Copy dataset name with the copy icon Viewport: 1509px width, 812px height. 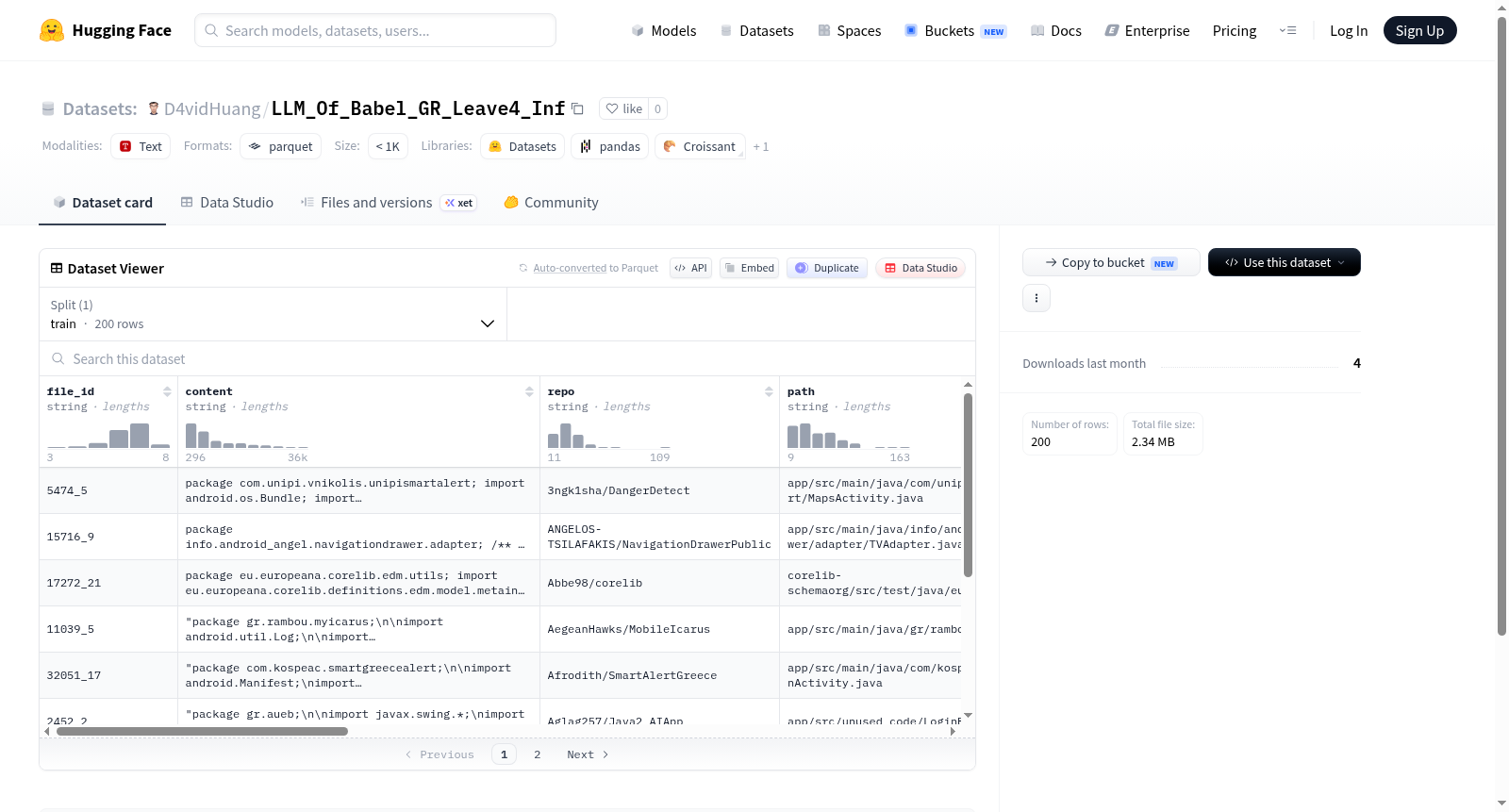pyautogui.click(x=577, y=109)
